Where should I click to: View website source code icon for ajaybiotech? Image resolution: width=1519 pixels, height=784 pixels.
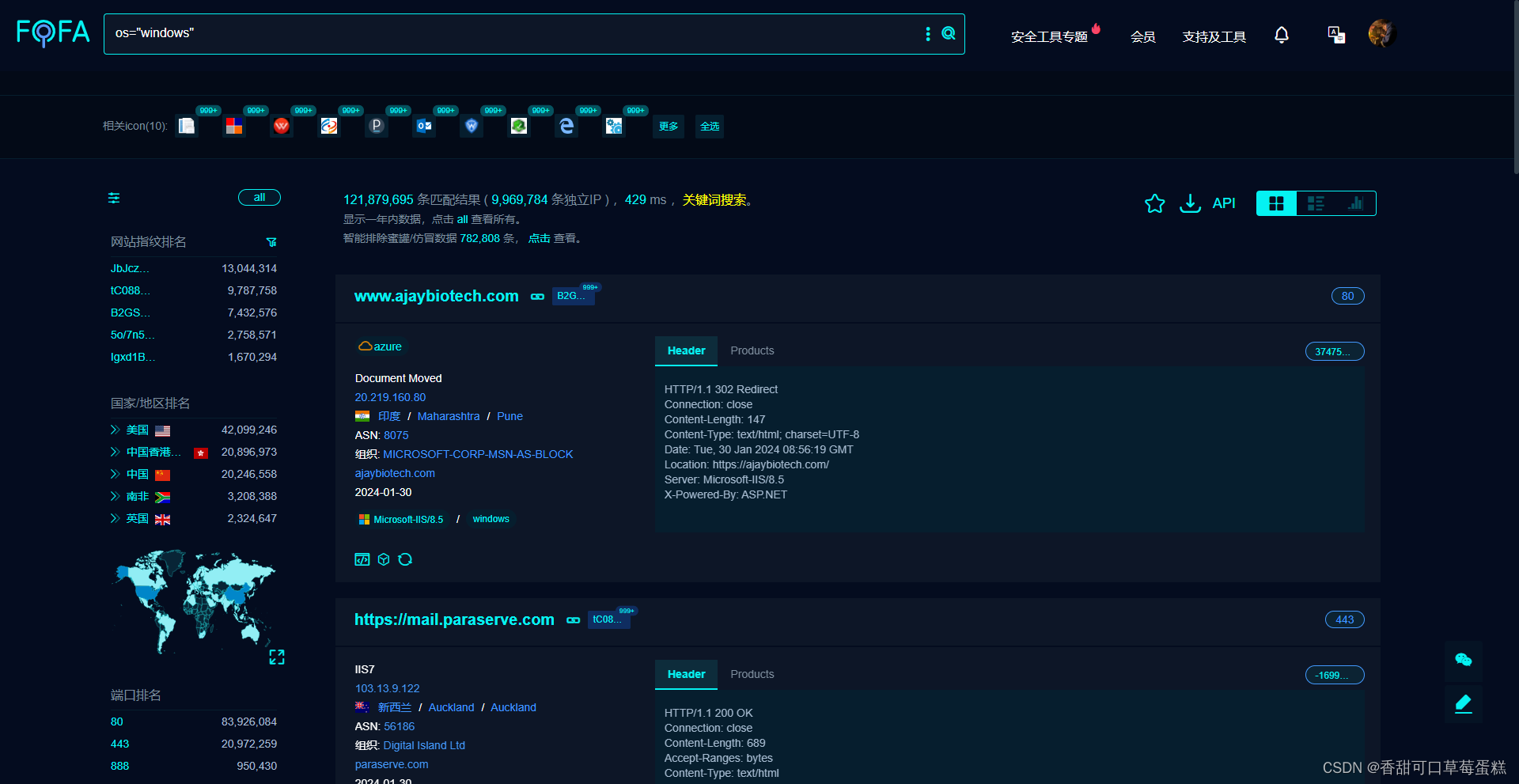362,559
